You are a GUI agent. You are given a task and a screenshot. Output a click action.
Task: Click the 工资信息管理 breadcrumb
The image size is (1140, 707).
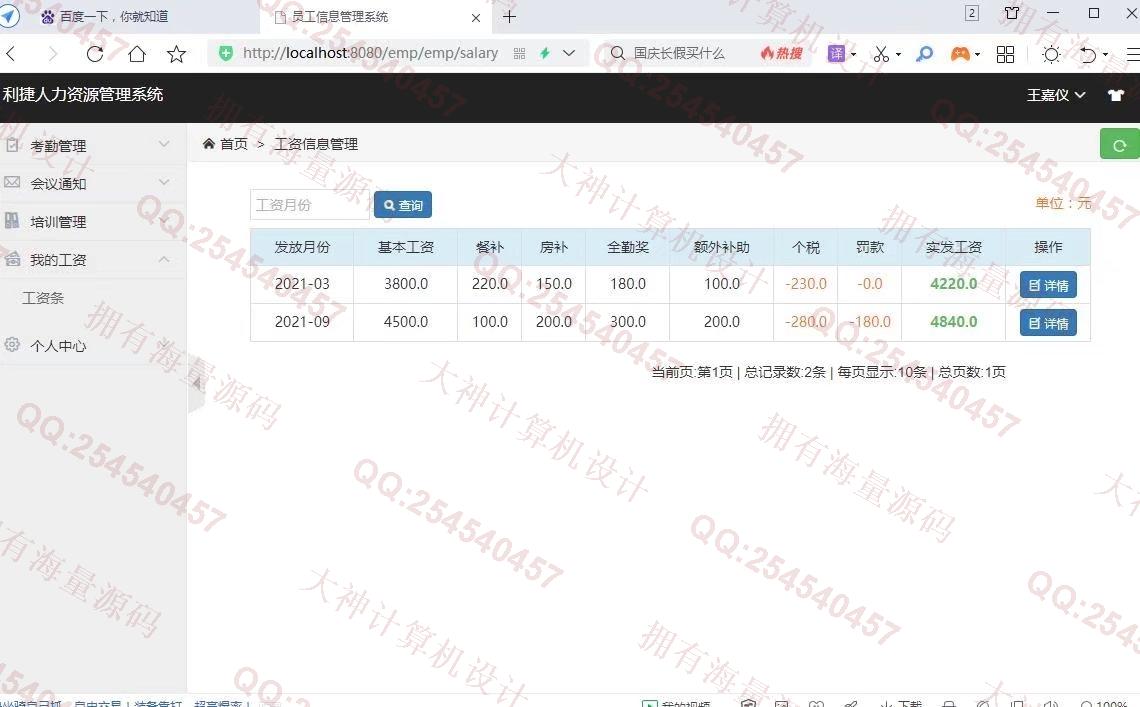pos(316,144)
